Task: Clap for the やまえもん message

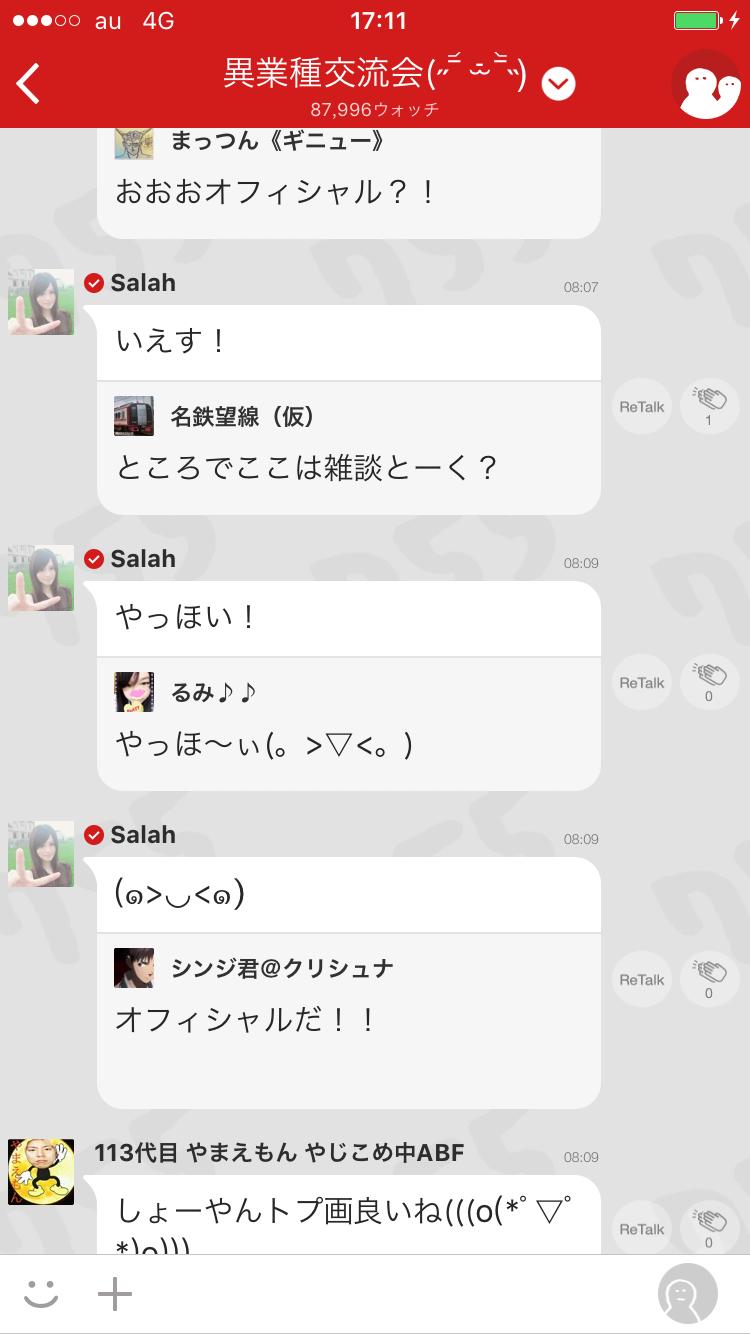Action: pos(709,1229)
